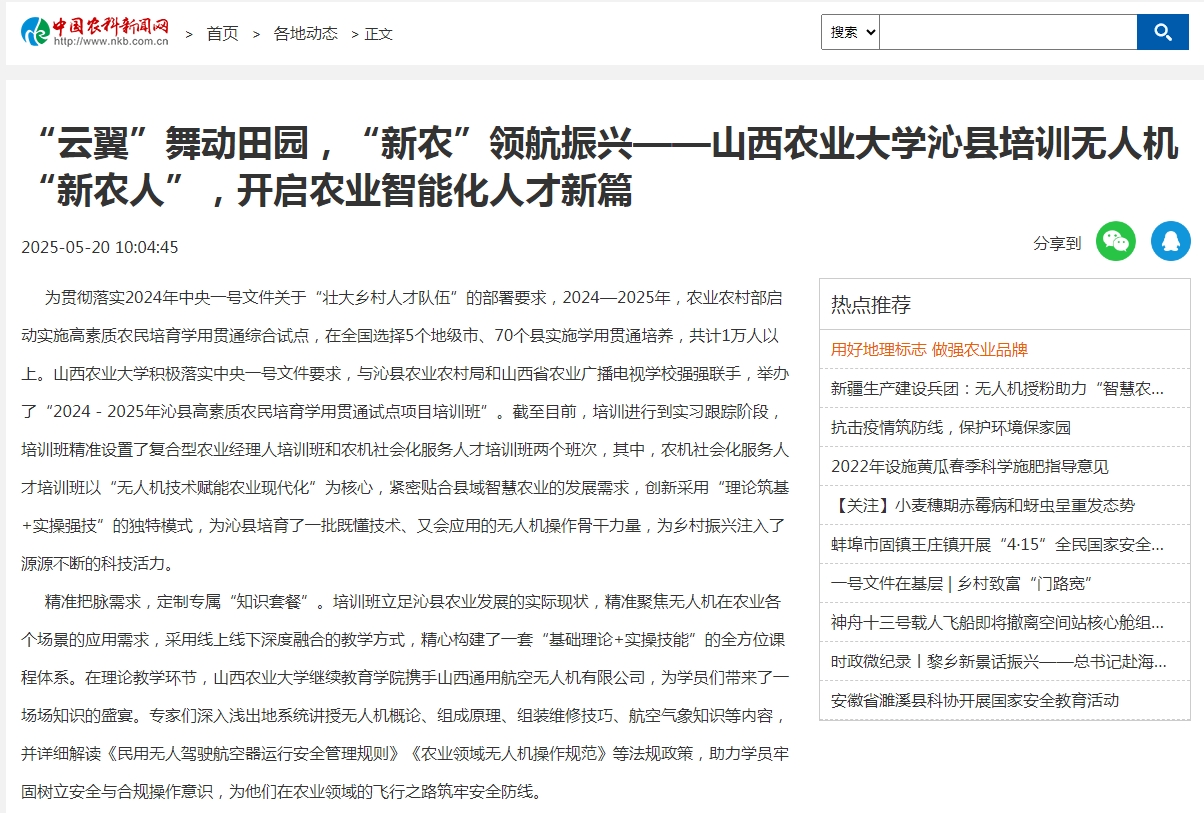Open 神舟十三号载人飞船 article link
The width and height of the screenshot is (1204, 813).
(997, 622)
